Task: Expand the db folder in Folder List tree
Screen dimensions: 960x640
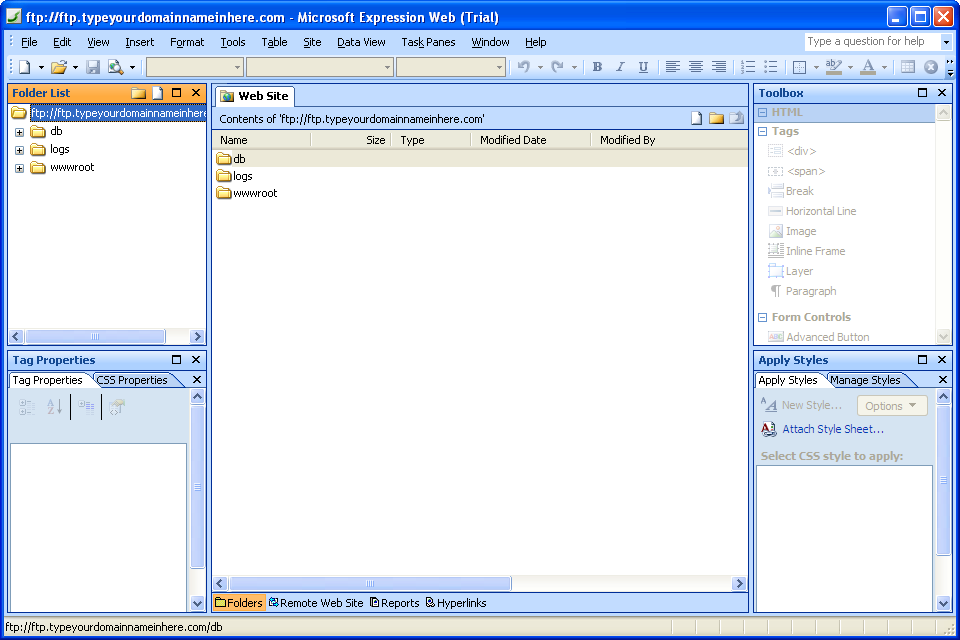Action: coord(20,132)
